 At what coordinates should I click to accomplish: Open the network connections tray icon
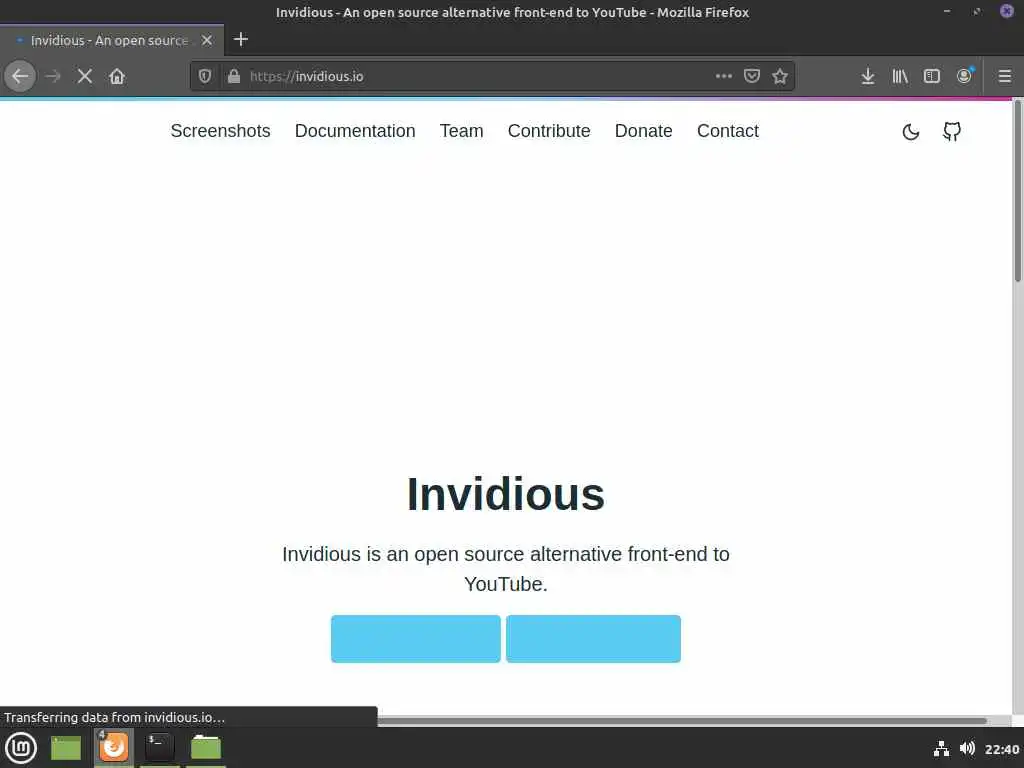tap(941, 748)
